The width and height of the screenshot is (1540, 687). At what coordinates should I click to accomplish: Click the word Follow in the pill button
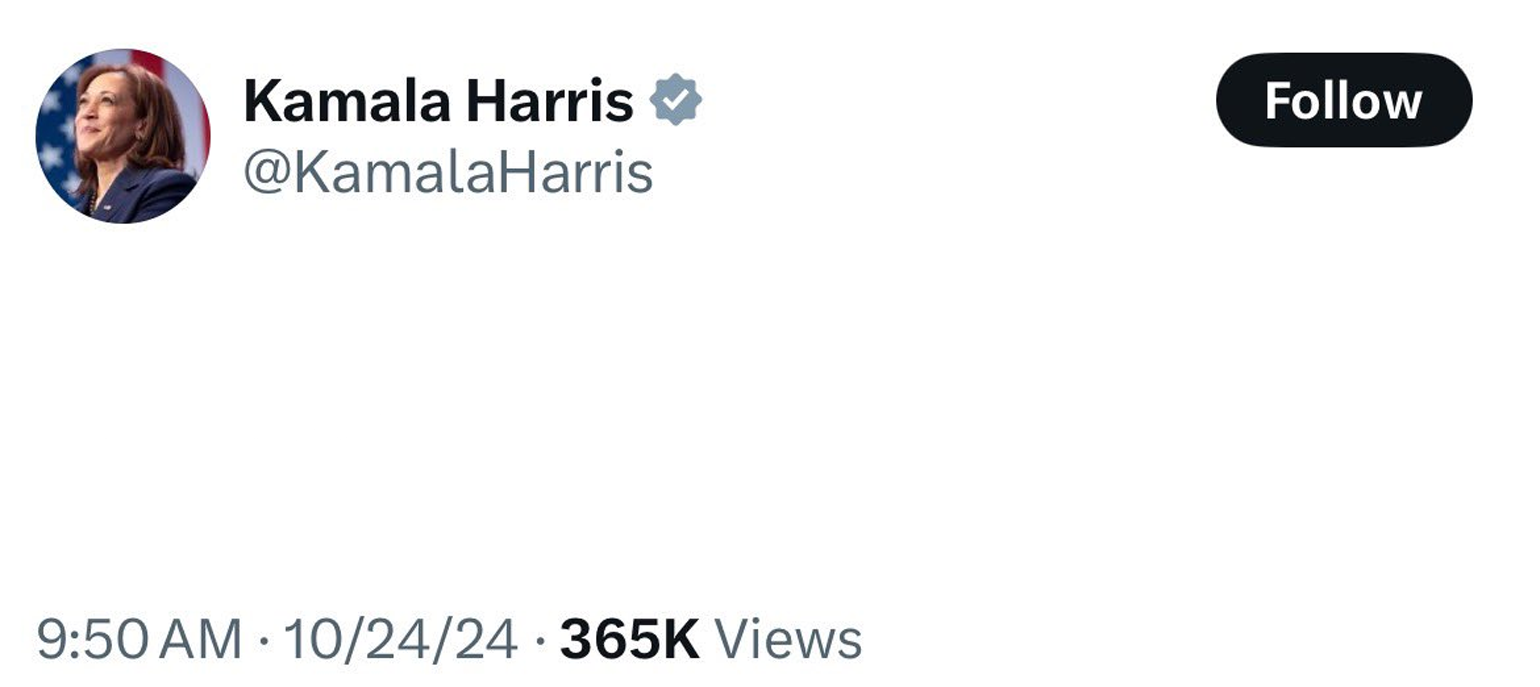pyautogui.click(x=1343, y=100)
